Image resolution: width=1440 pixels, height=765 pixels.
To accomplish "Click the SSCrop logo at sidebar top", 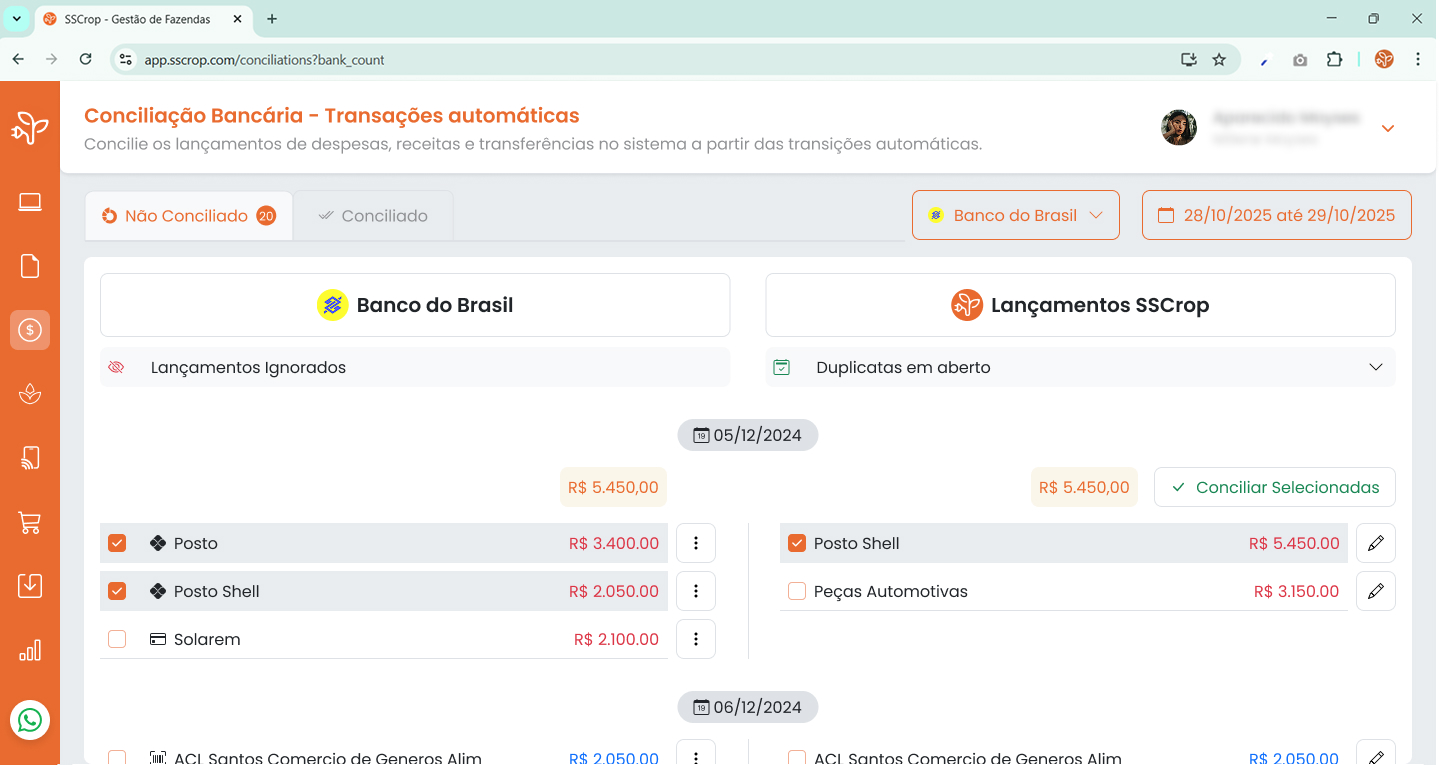I will (30, 128).
